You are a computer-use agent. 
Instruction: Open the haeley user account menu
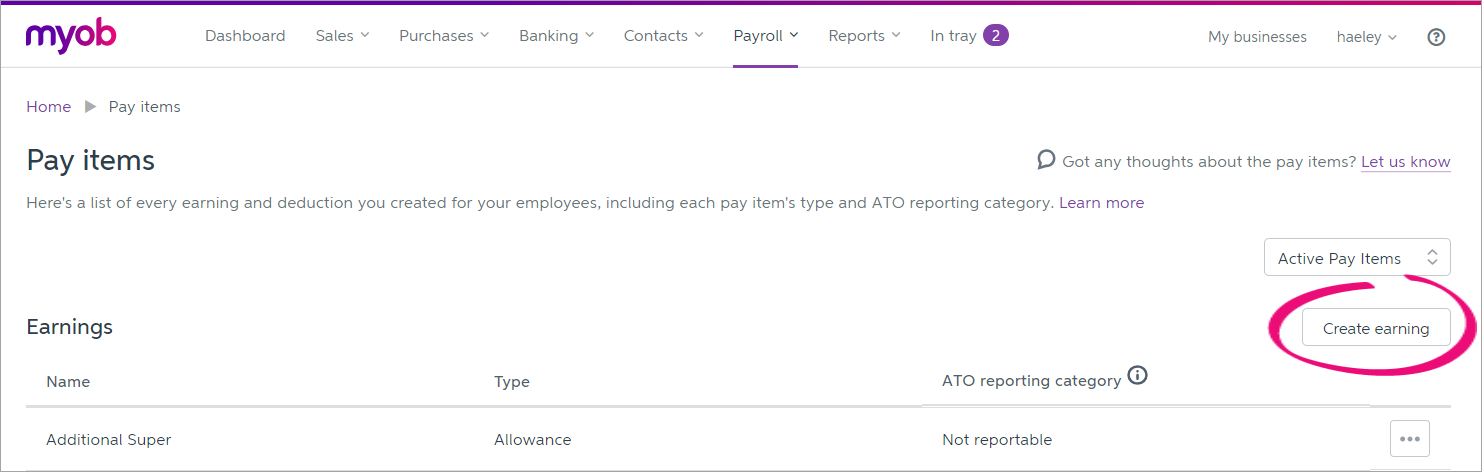[x=1366, y=37]
